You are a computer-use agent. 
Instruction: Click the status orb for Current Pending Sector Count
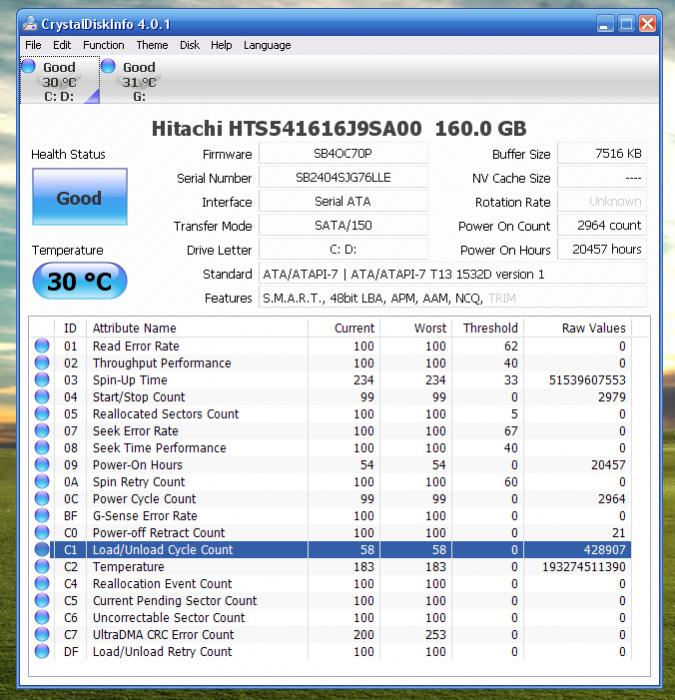pyautogui.click(x=42, y=600)
